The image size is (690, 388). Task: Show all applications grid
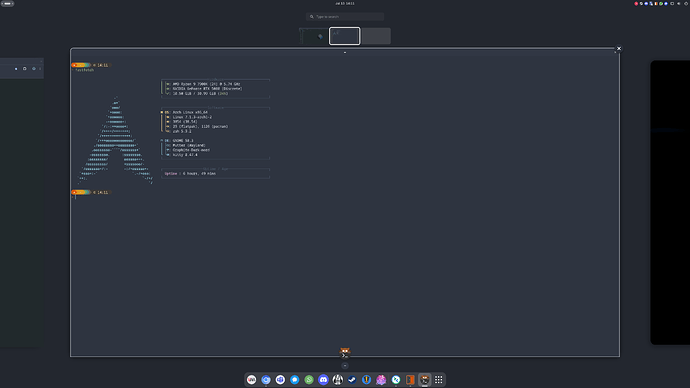coord(439,380)
